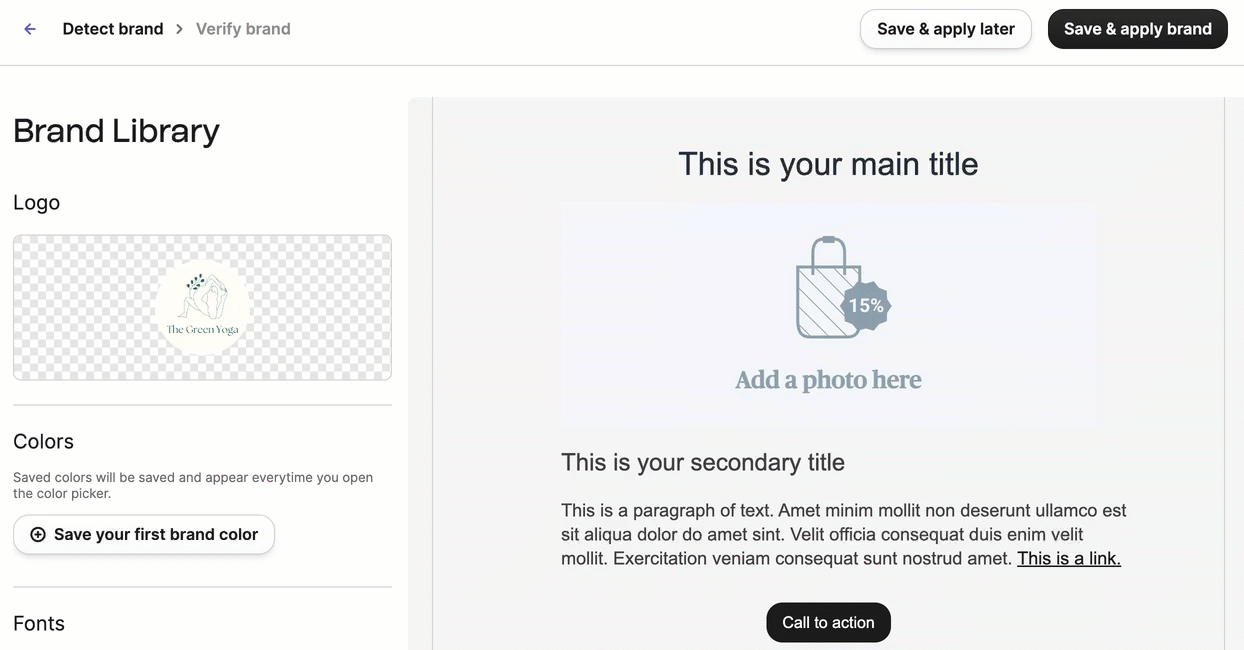Select the secondary title in preview

[x=703, y=462]
